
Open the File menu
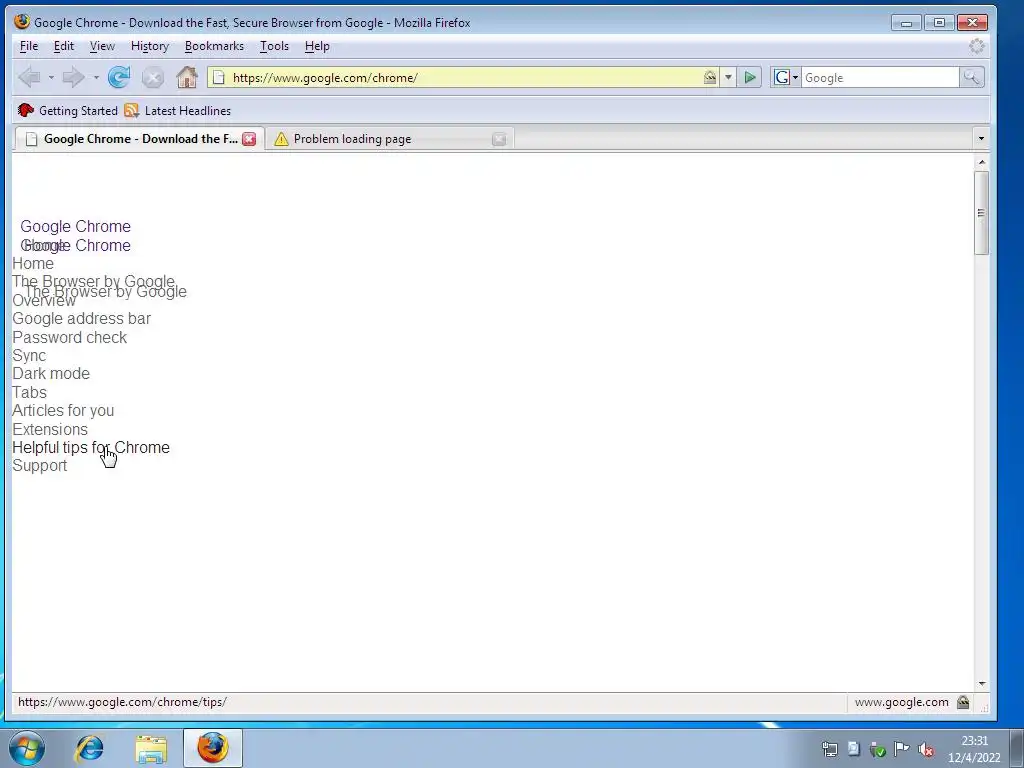(x=29, y=46)
